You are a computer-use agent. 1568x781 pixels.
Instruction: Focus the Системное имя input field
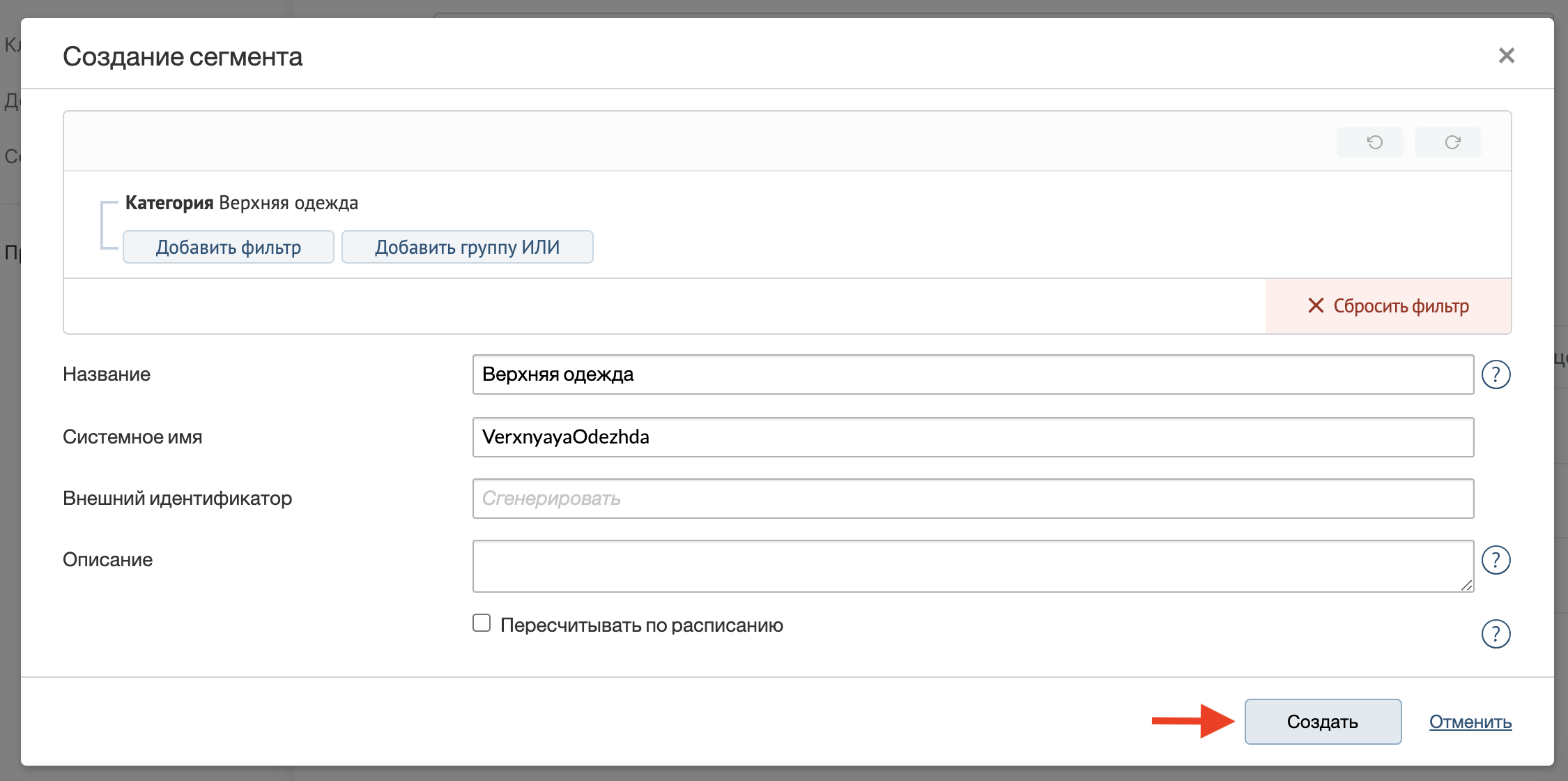[x=973, y=437]
